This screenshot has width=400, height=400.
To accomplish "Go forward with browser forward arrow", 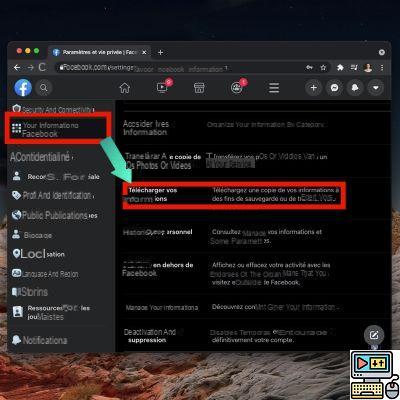I will coord(30,68).
